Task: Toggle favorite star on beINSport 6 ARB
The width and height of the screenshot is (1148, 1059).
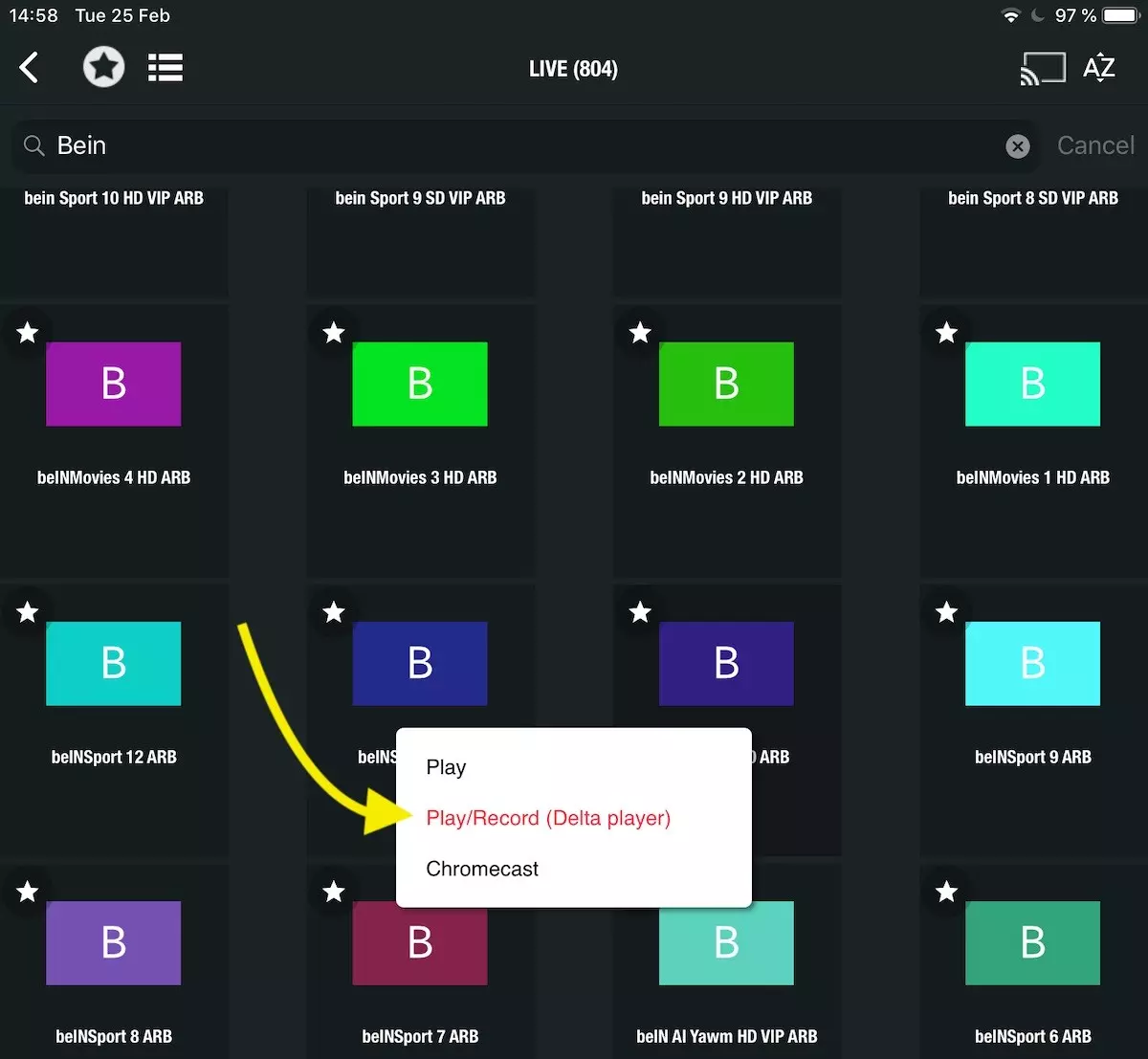Action: pyautogui.click(x=946, y=892)
